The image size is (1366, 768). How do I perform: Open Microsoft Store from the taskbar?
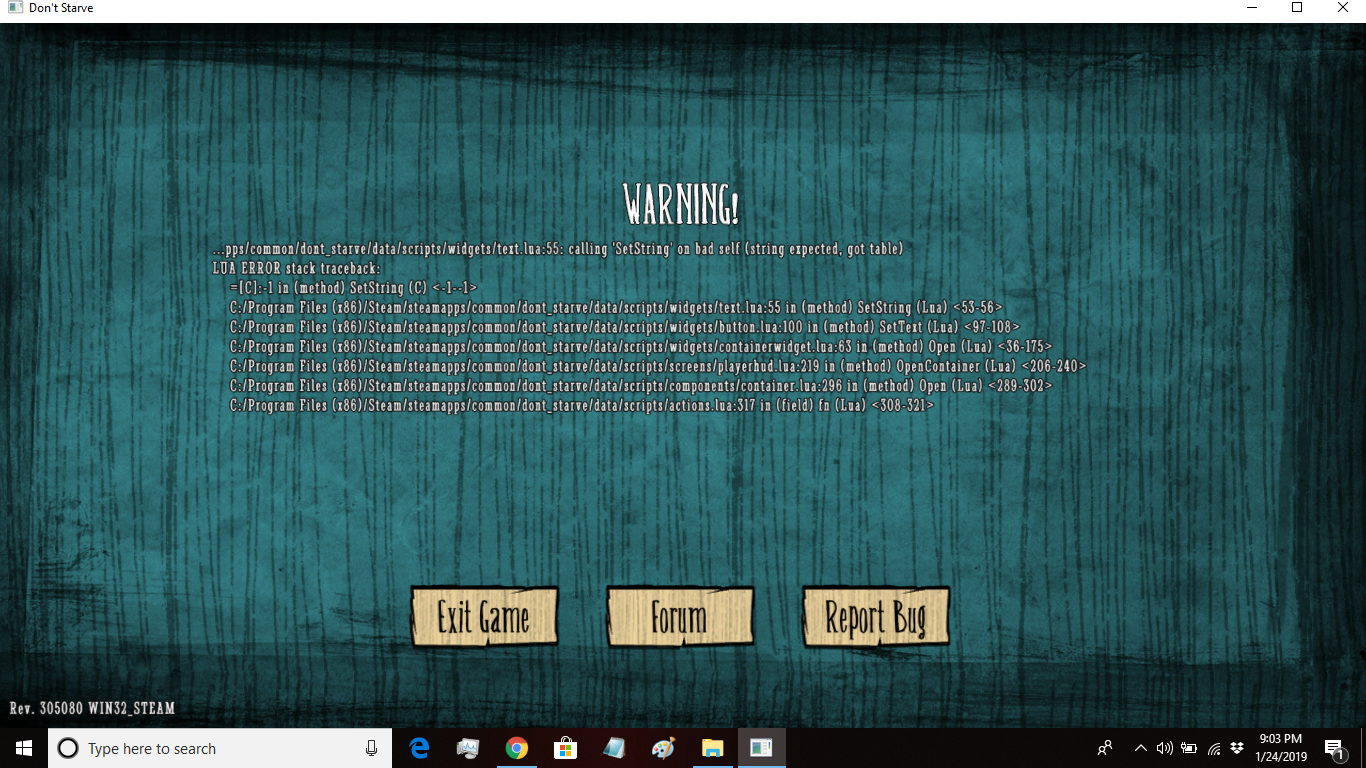565,748
